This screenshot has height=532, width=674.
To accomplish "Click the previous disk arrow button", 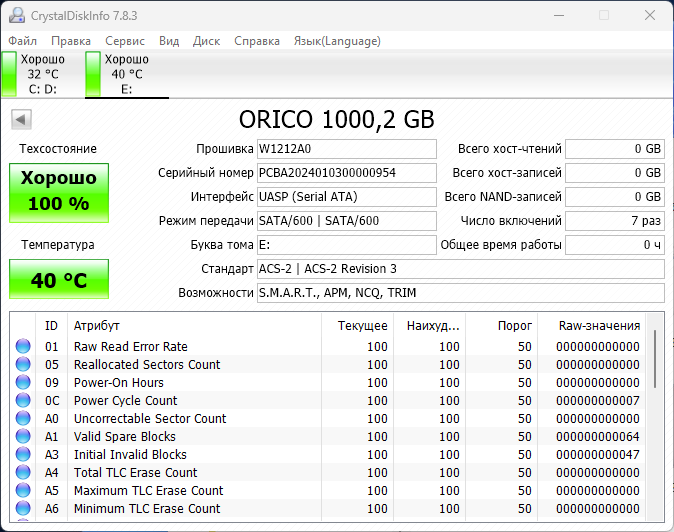I will tap(20, 120).
